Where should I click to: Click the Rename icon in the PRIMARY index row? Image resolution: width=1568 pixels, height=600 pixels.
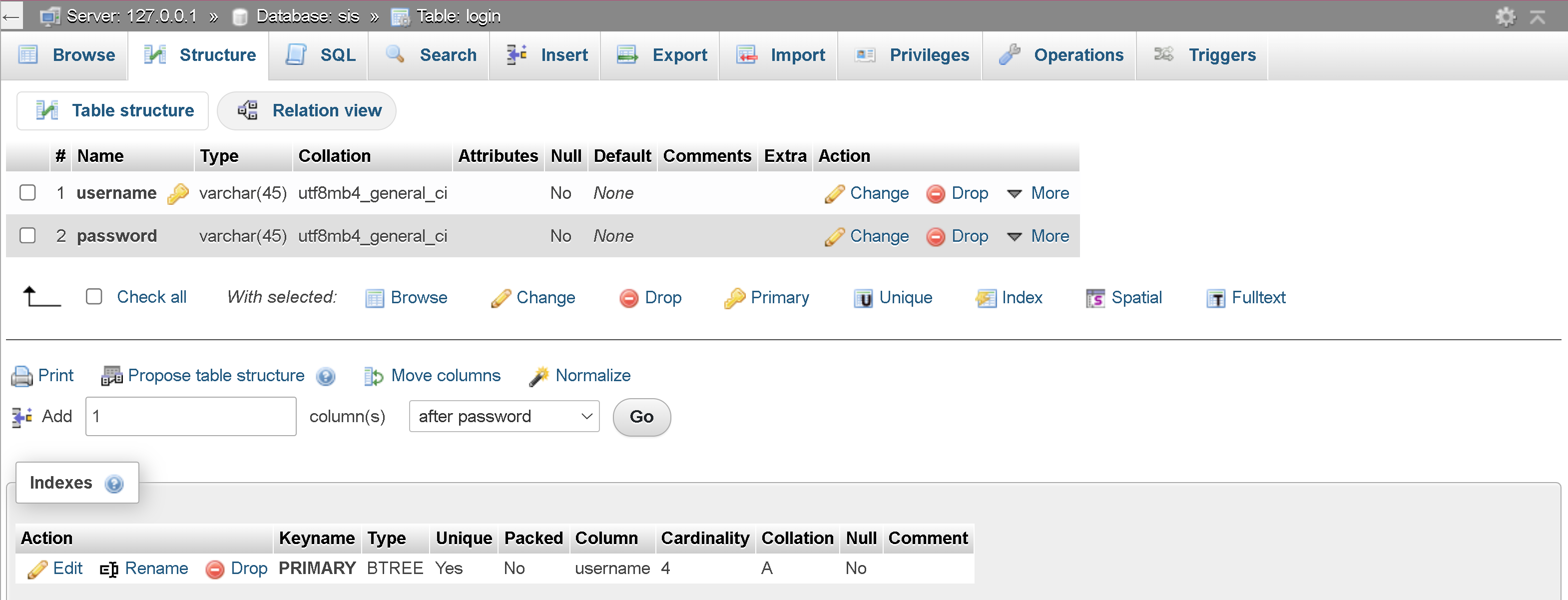[x=109, y=570]
